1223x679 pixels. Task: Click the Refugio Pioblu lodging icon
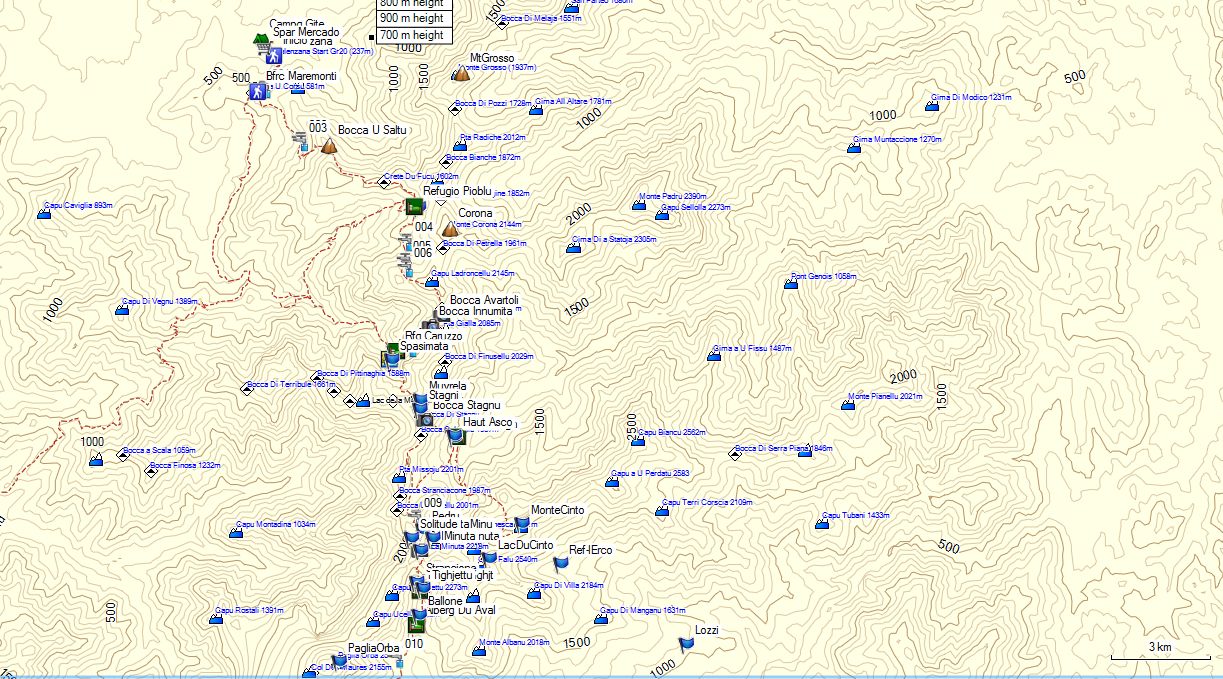click(413, 206)
